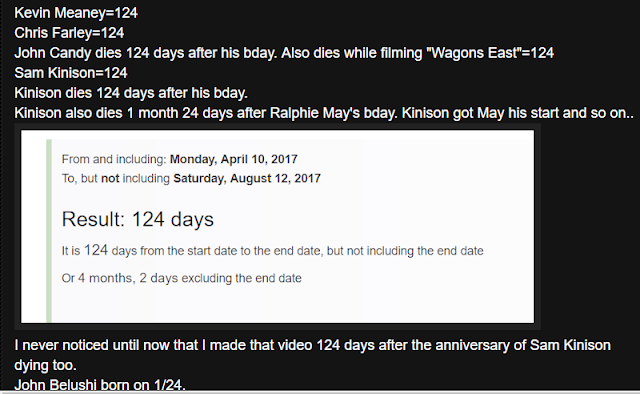Click the "Ralphie May's" name in text
The image size is (640, 394).
pyautogui.click(x=315, y=113)
